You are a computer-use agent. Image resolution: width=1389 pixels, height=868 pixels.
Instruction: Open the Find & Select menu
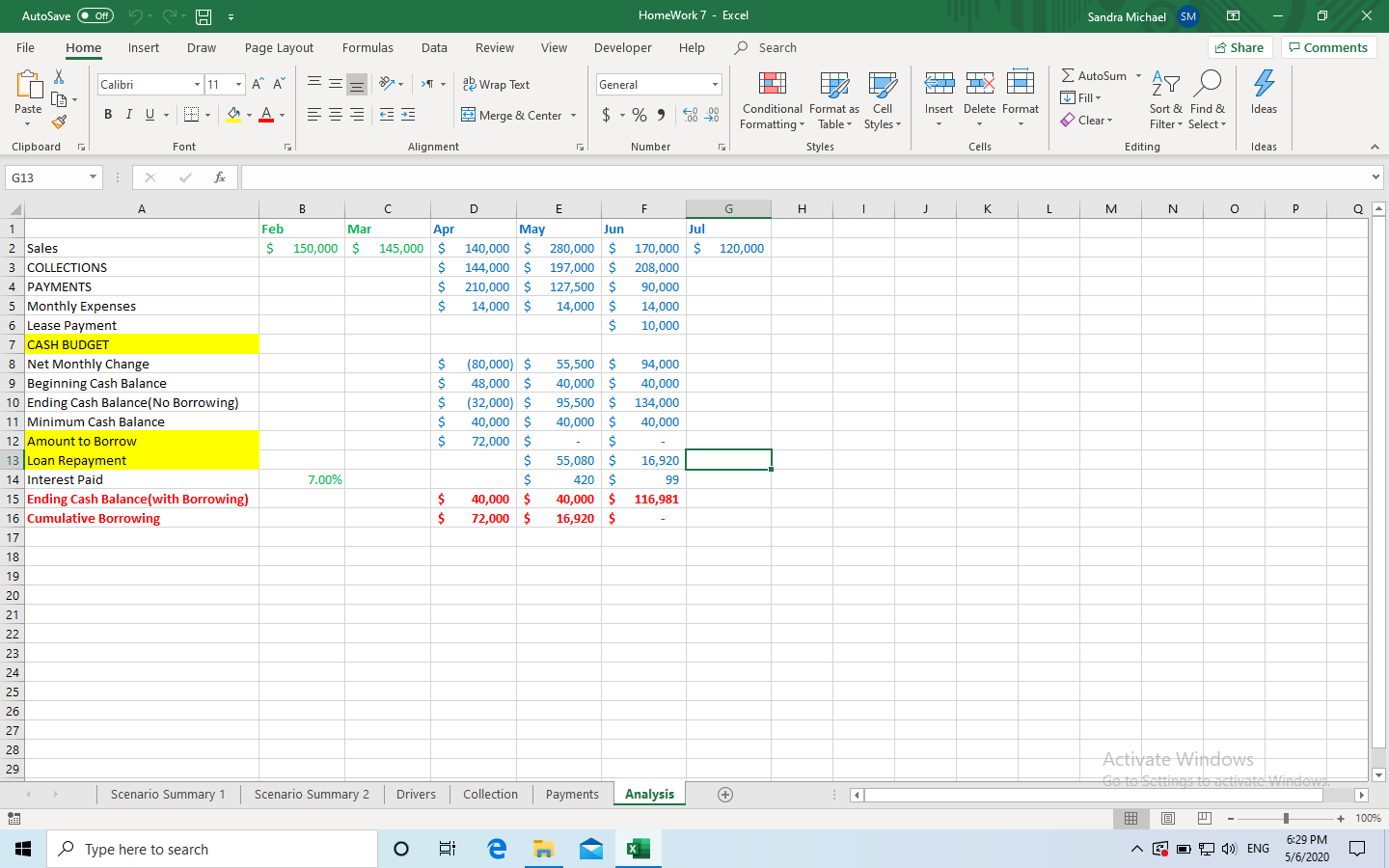coord(1208,100)
